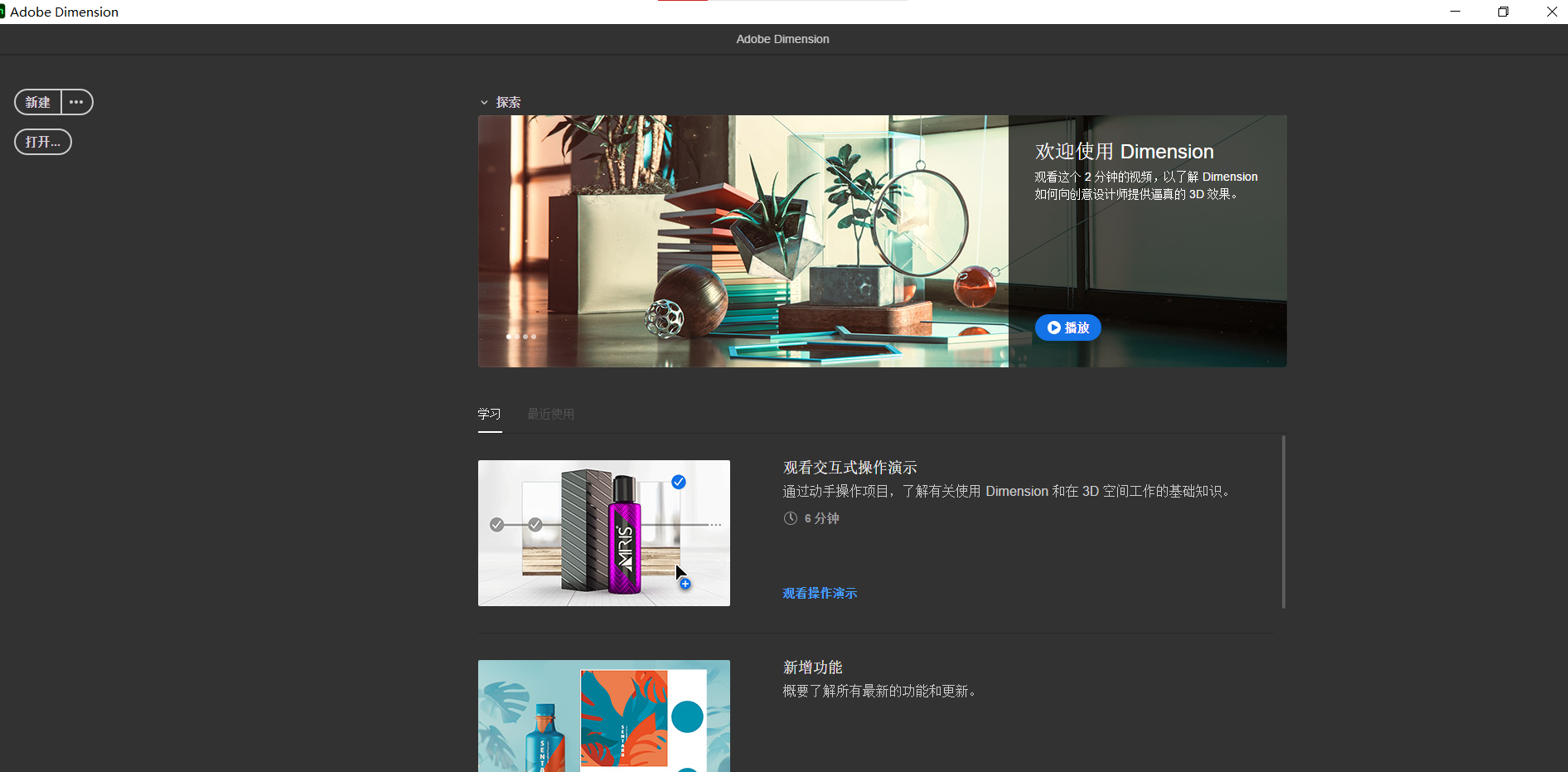The width and height of the screenshot is (1568, 772).
Task: Select the last carousel dot on banner
Action: (534, 337)
